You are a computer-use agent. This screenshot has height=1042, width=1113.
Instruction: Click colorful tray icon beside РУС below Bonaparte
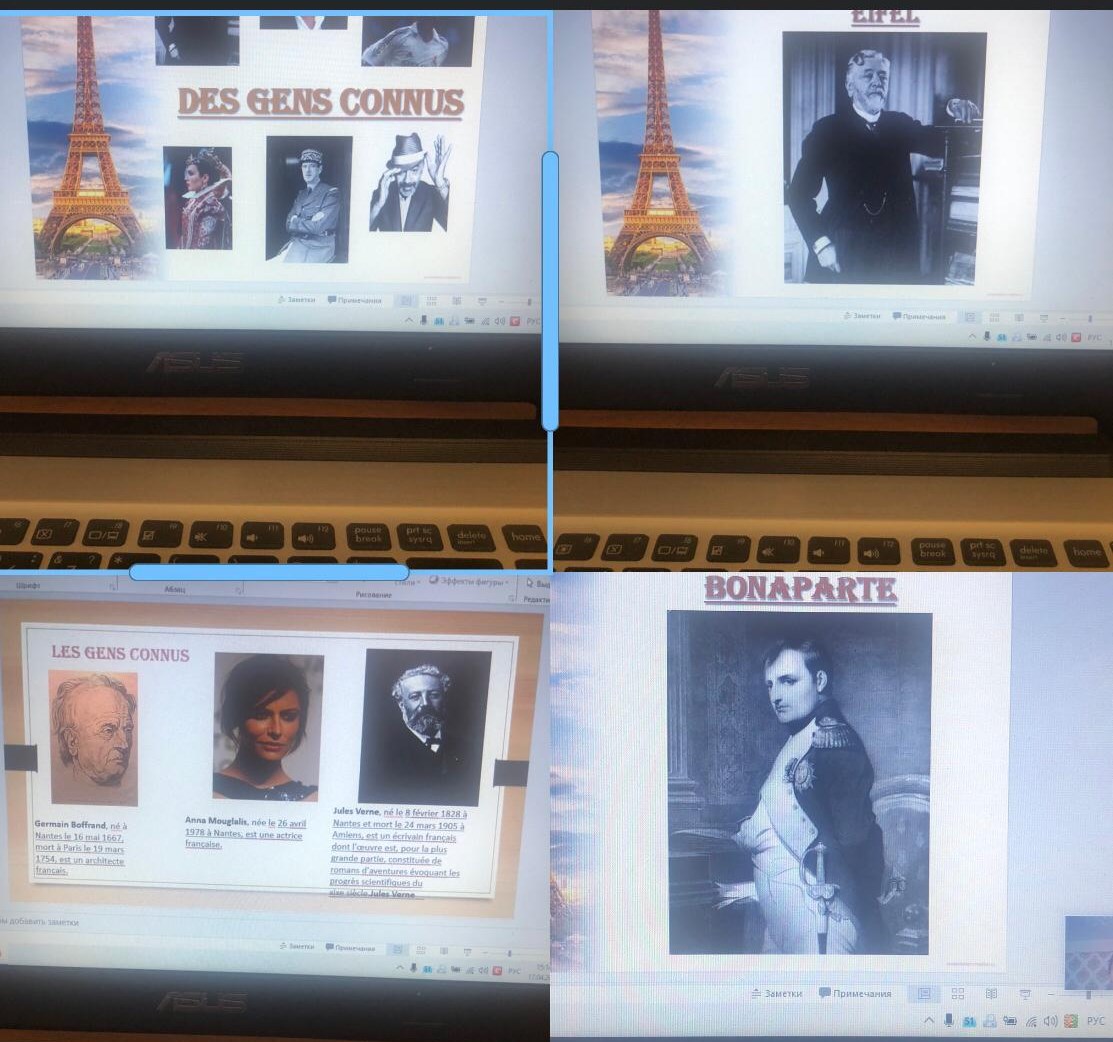coord(1071,1021)
